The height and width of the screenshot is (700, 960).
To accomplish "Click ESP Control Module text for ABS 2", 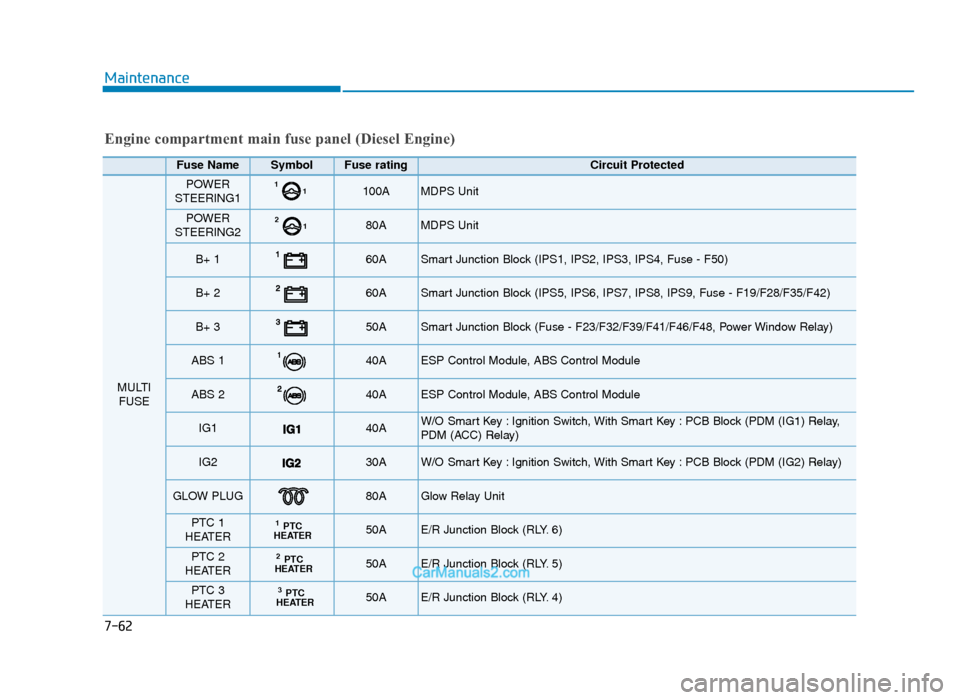I will [x=530, y=395].
